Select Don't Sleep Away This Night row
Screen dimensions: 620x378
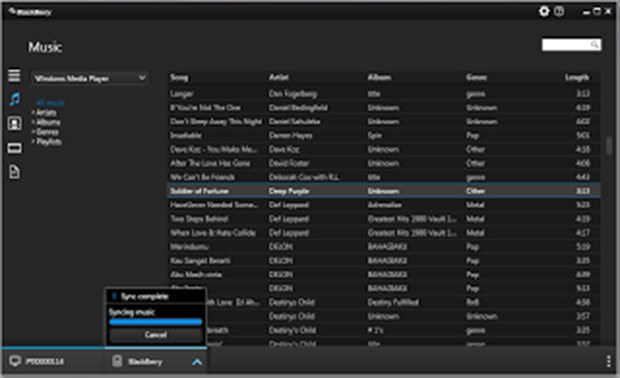(x=384, y=121)
